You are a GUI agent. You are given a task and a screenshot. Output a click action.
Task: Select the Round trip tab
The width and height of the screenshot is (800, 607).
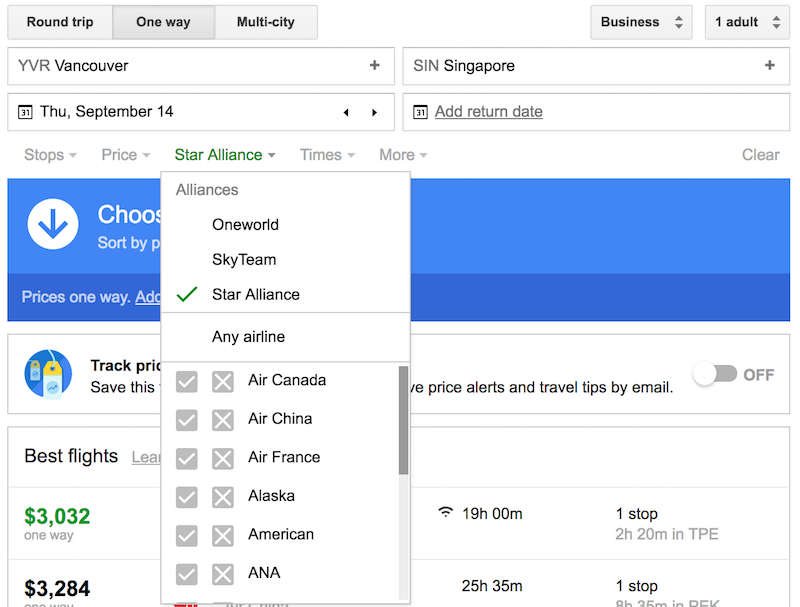click(60, 22)
